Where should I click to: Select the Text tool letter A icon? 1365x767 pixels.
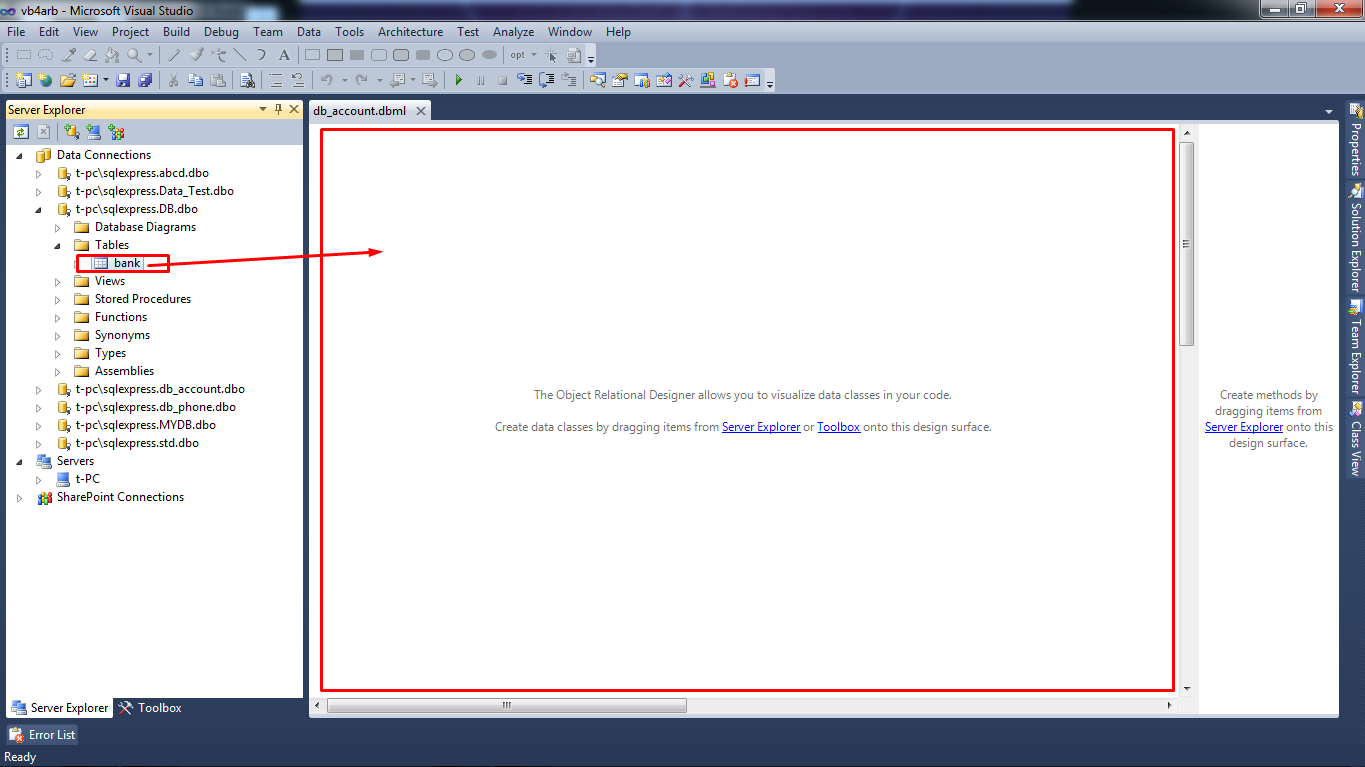(284, 55)
